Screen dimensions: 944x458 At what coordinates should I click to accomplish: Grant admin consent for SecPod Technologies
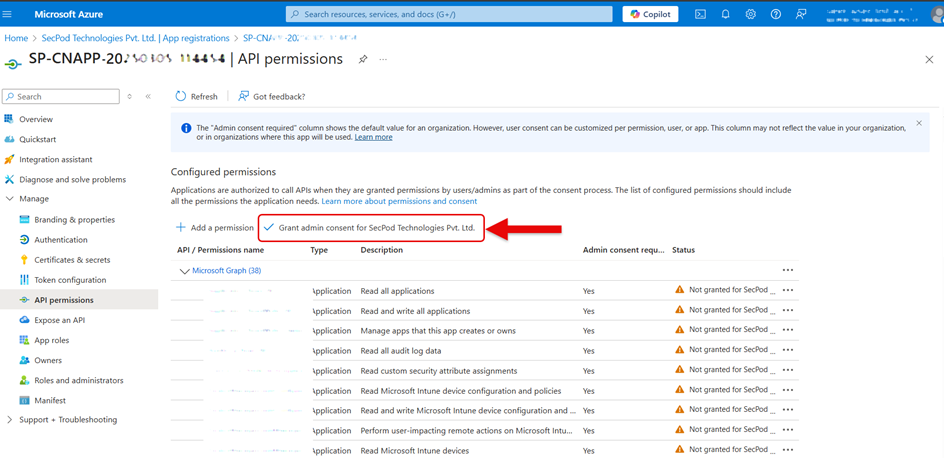pyautogui.click(x=371, y=228)
